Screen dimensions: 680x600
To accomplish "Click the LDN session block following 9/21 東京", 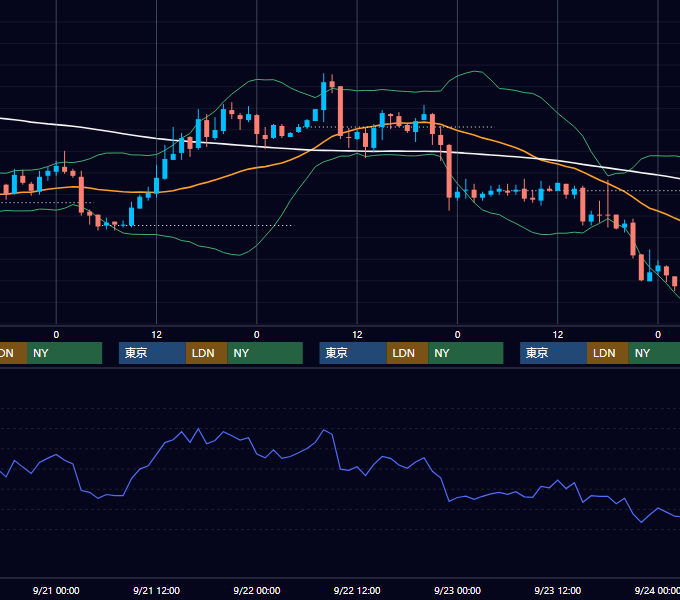I will [206, 353].
